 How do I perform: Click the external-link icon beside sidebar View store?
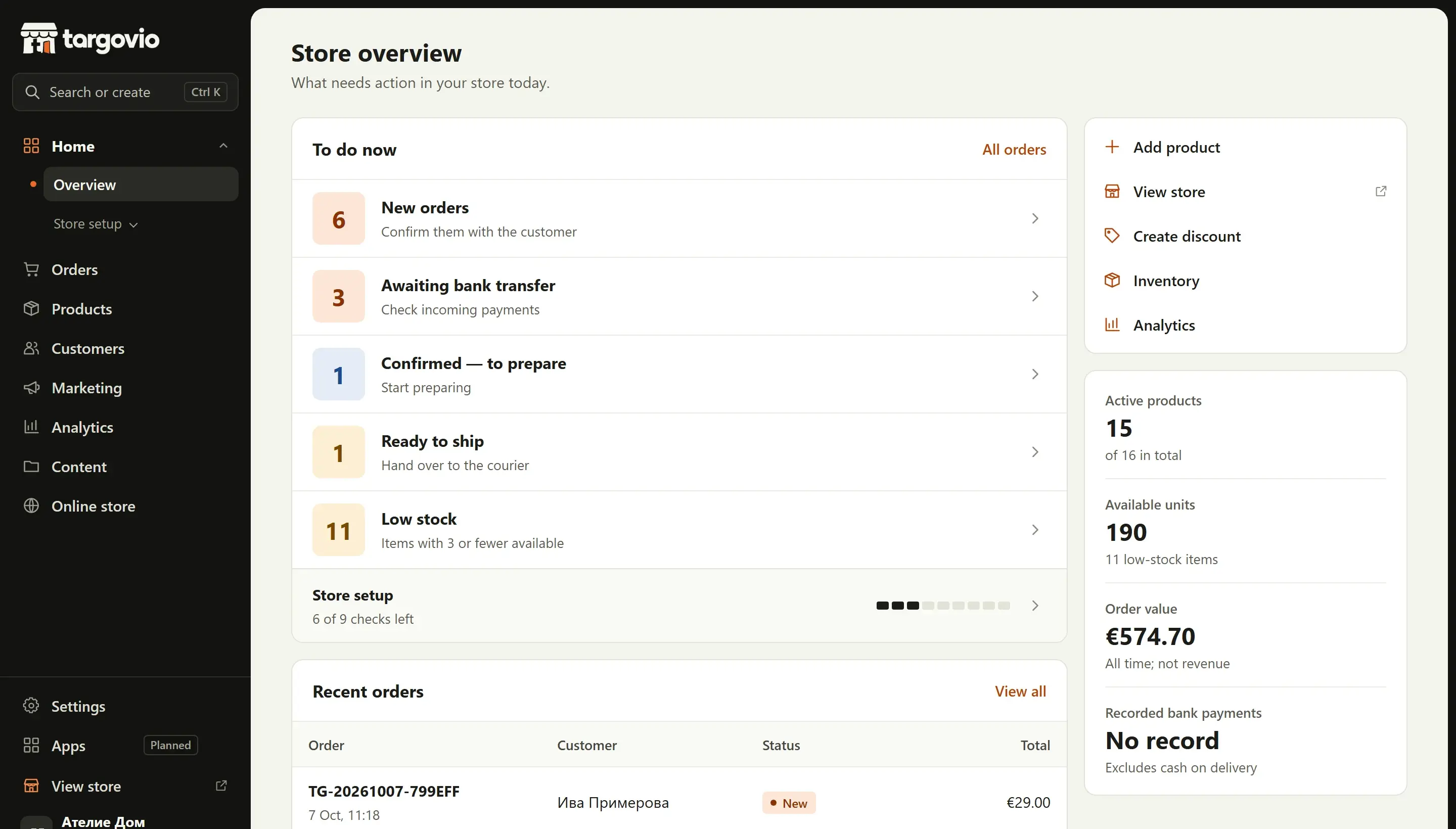point(221,786)
